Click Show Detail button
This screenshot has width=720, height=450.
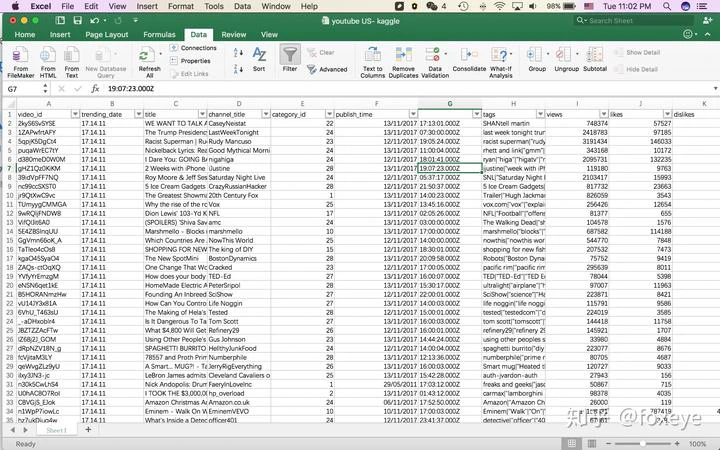click(x=637, y=52)
